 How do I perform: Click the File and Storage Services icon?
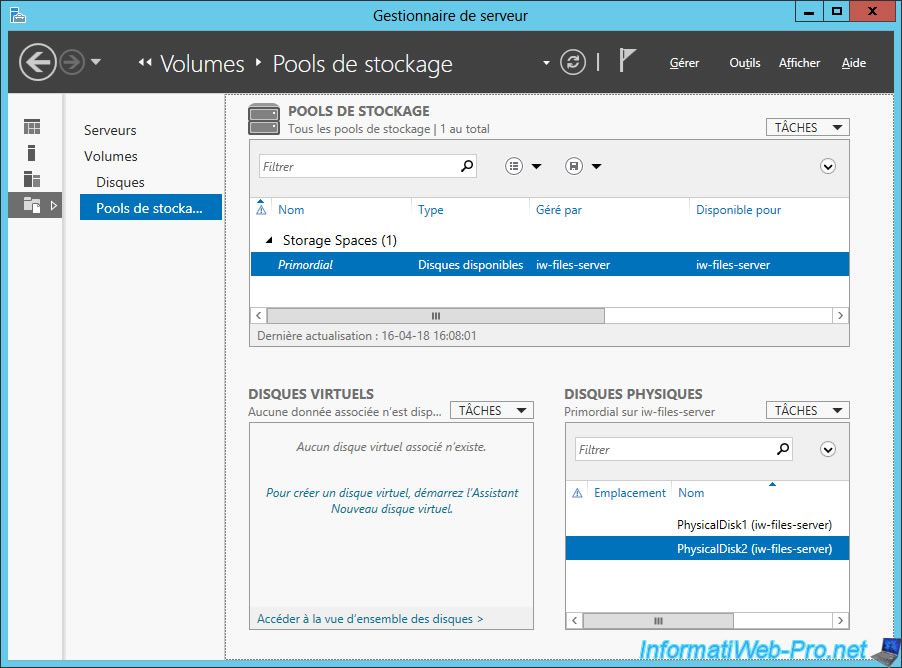tap(32, 205)
